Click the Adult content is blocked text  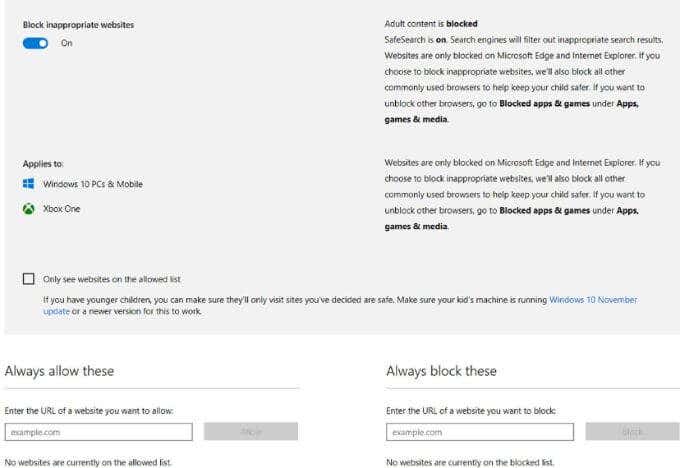click(x=430, y=23)
